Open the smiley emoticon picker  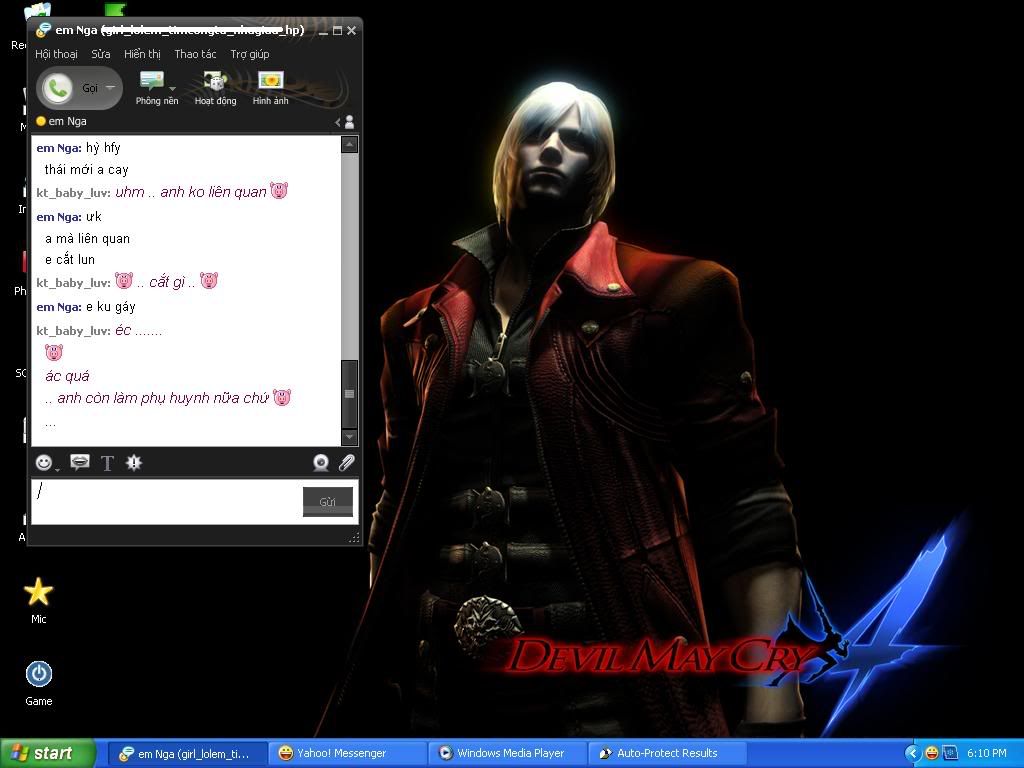pos(44,463)
